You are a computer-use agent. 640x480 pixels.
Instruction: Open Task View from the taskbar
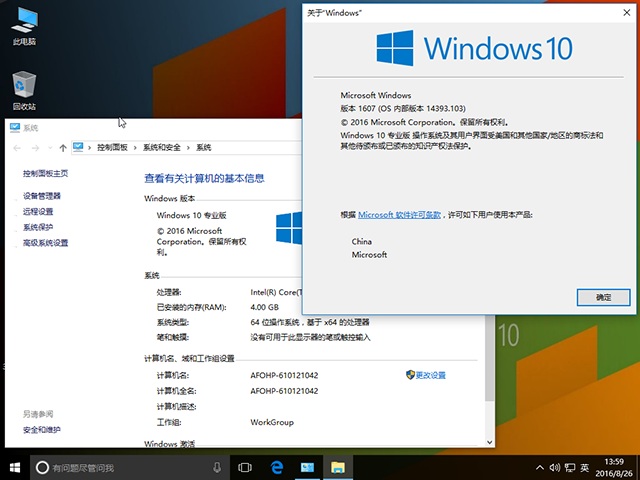click(245, 467)
